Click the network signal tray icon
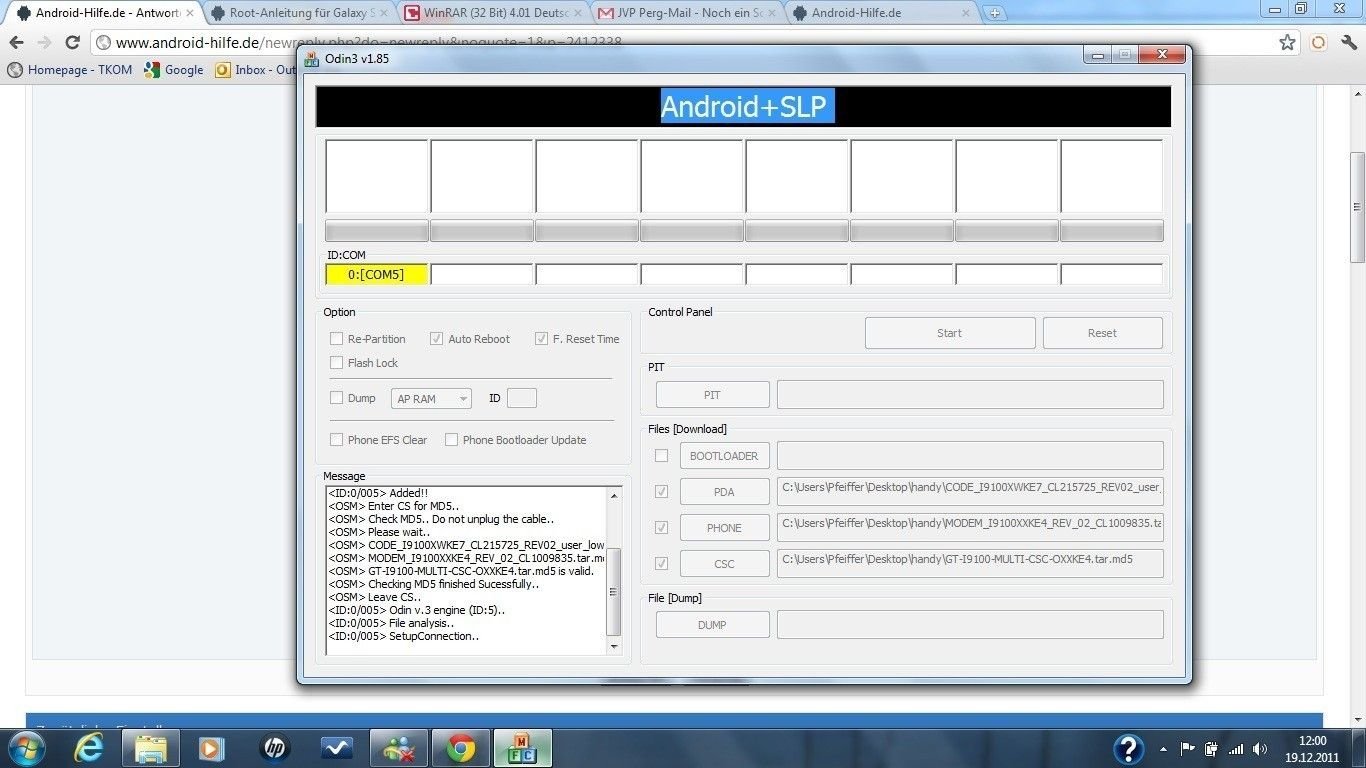Image resolution: width=1366 pixels, height=768 pixels. coord(1236,749)
